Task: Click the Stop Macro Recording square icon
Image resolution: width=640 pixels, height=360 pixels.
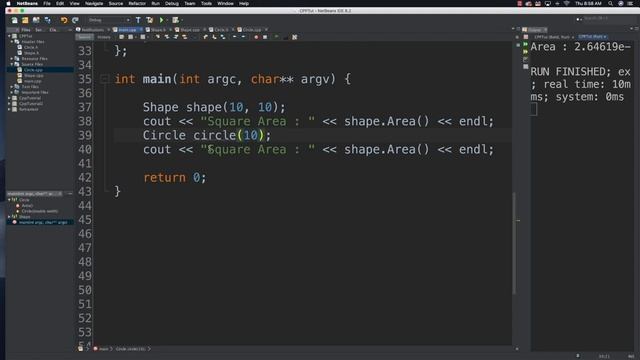Action: (x=265, y=37)
